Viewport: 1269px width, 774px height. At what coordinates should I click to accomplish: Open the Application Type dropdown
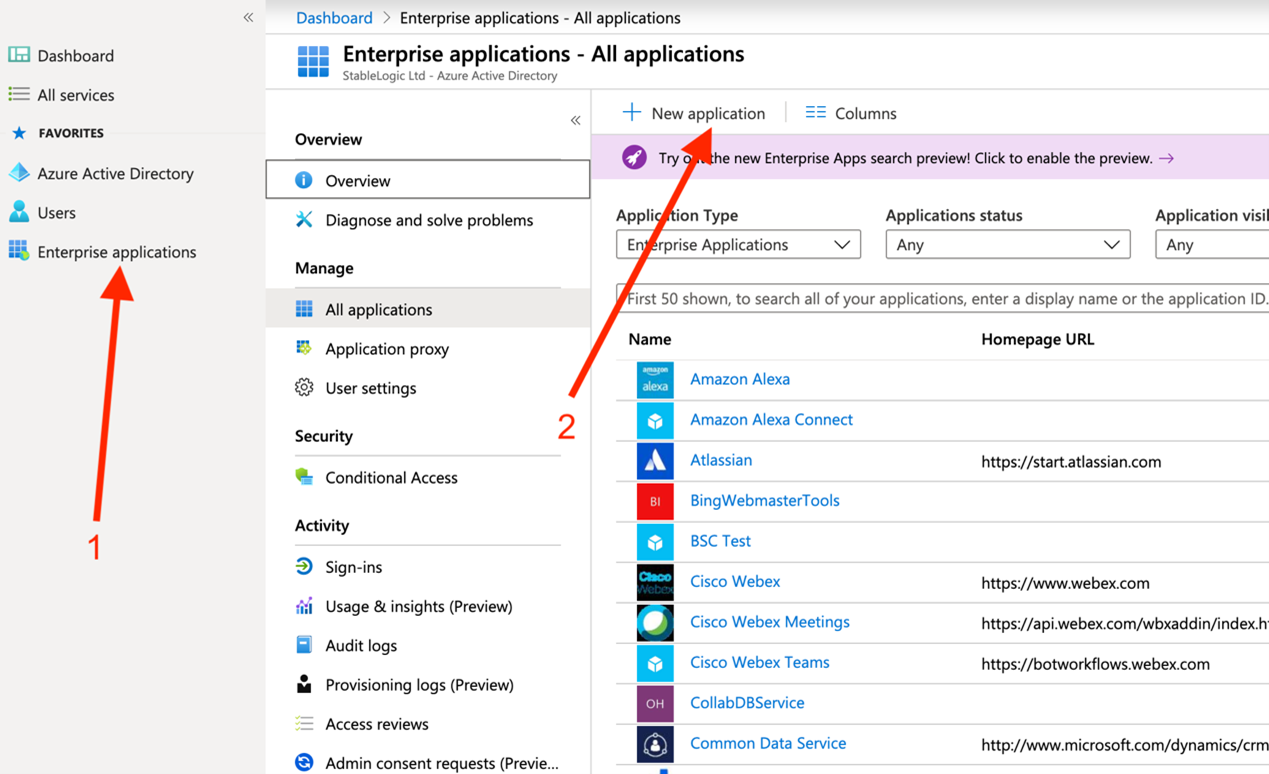(x=738, y=244)
